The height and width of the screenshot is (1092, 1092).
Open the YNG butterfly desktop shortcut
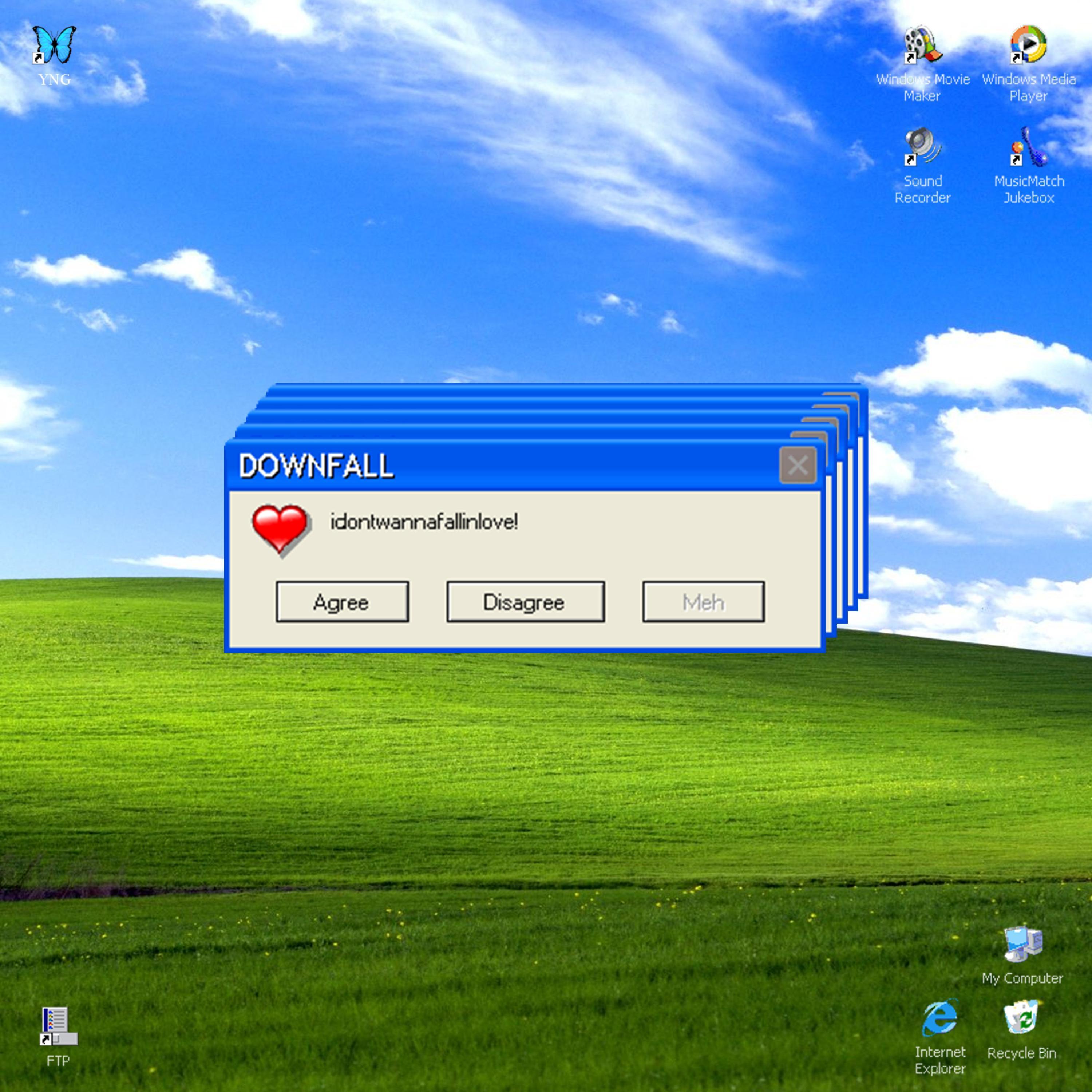54,45
